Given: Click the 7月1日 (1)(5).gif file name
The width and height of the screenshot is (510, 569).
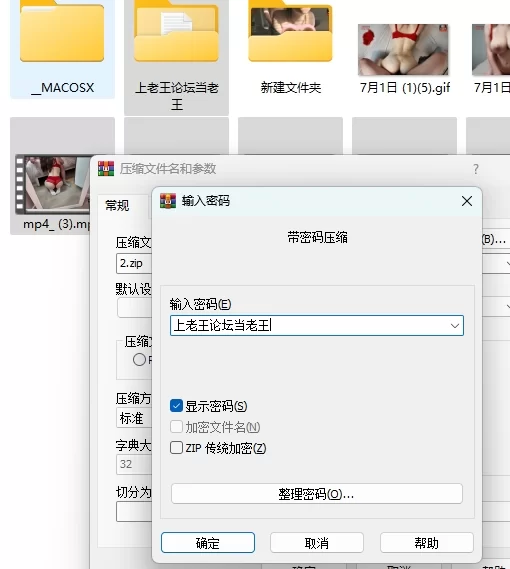Looking at the screenshot, I should pyautogui.click(x=405, y=88).
